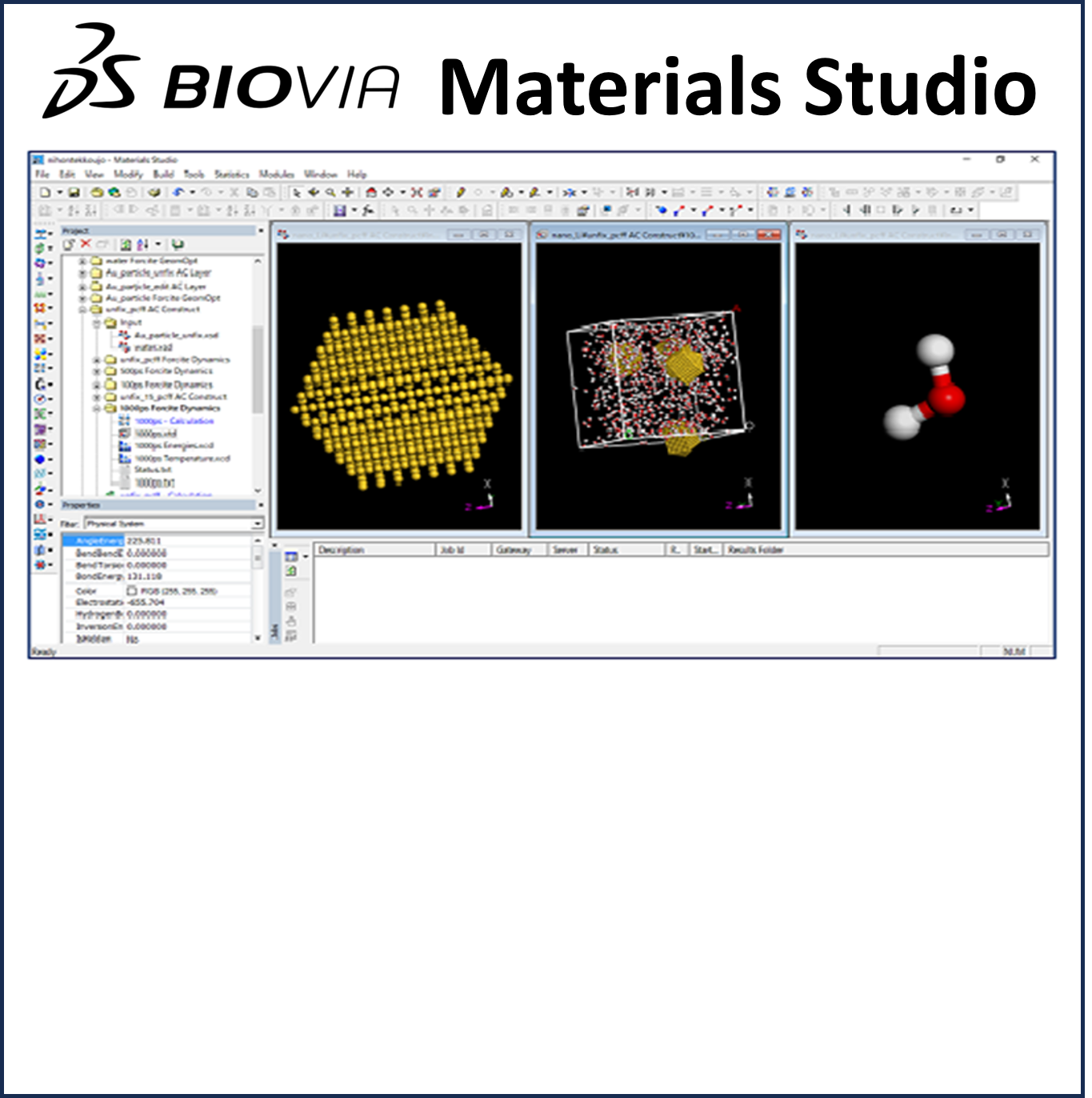Collapse the Input folder node
Viewport: 1092px width, 1098px height.
[96, 323]
